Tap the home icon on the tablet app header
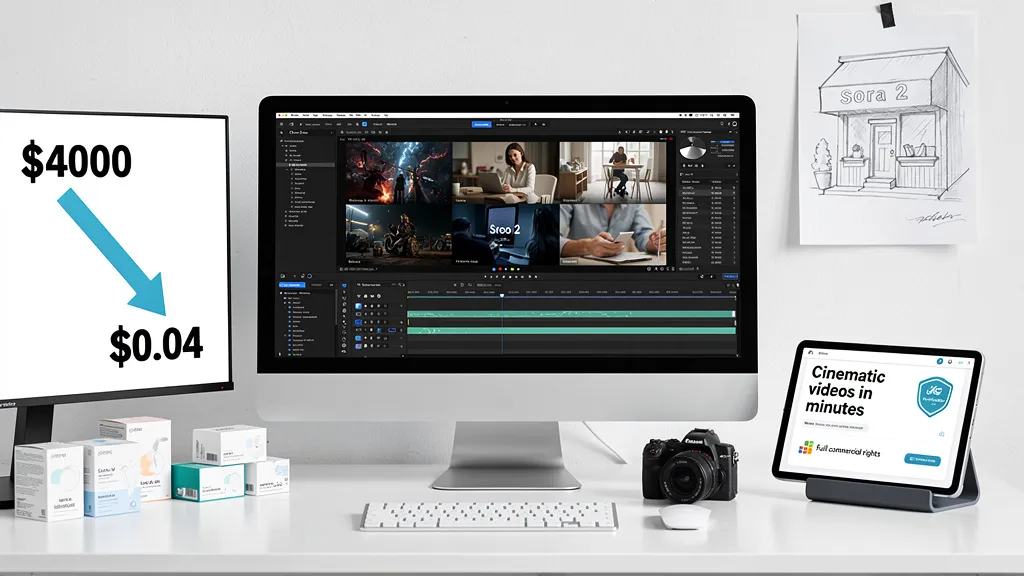This screenshot has width=1024, height=576. point(810,352)
